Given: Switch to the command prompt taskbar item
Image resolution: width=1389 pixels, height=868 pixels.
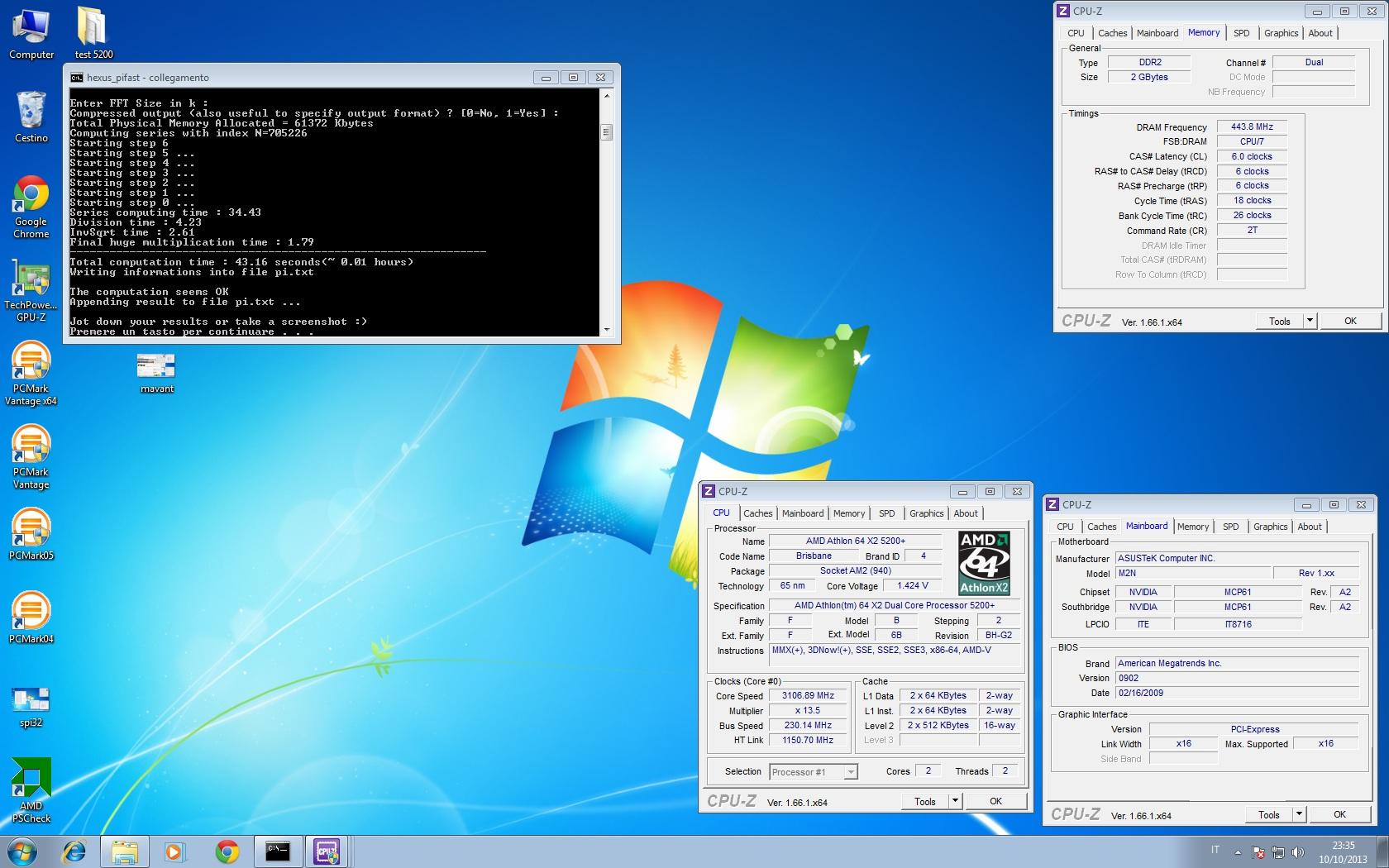Looking at the screenshot, I should click(x=278, y=851).
